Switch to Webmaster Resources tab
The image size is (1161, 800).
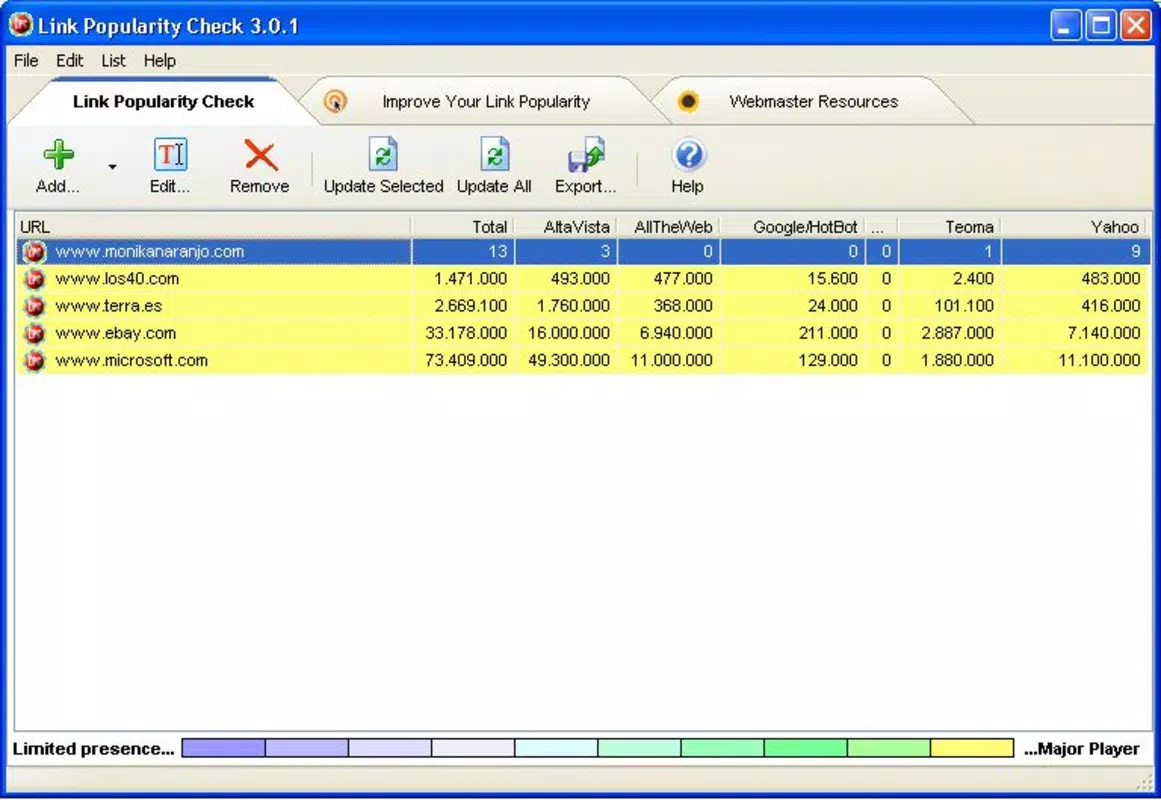(813, 101)
